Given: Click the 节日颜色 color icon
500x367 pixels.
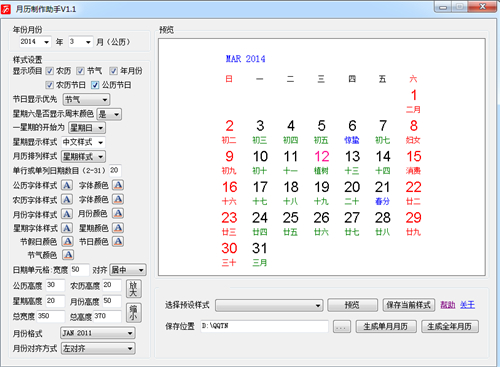Looking at the screenshot, I should click(118, 241).
